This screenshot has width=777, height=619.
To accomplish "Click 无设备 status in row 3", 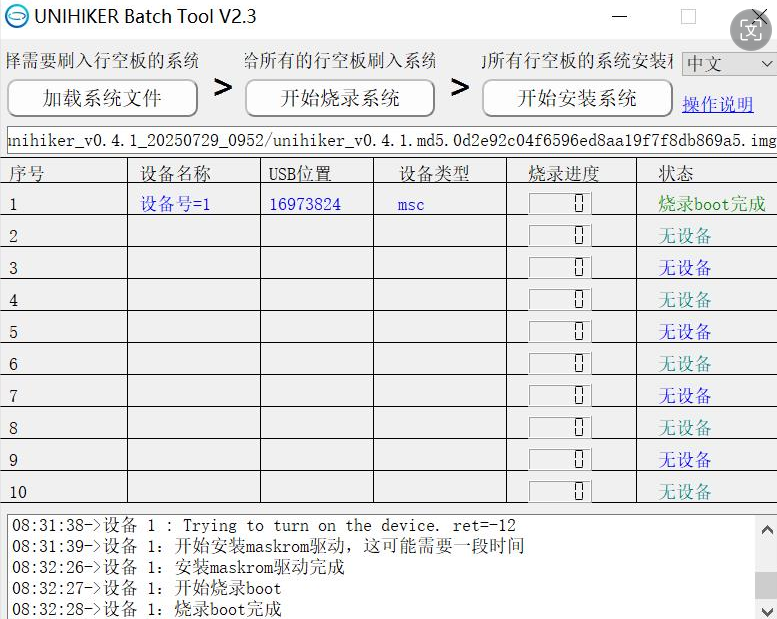I will pos(684,268).
